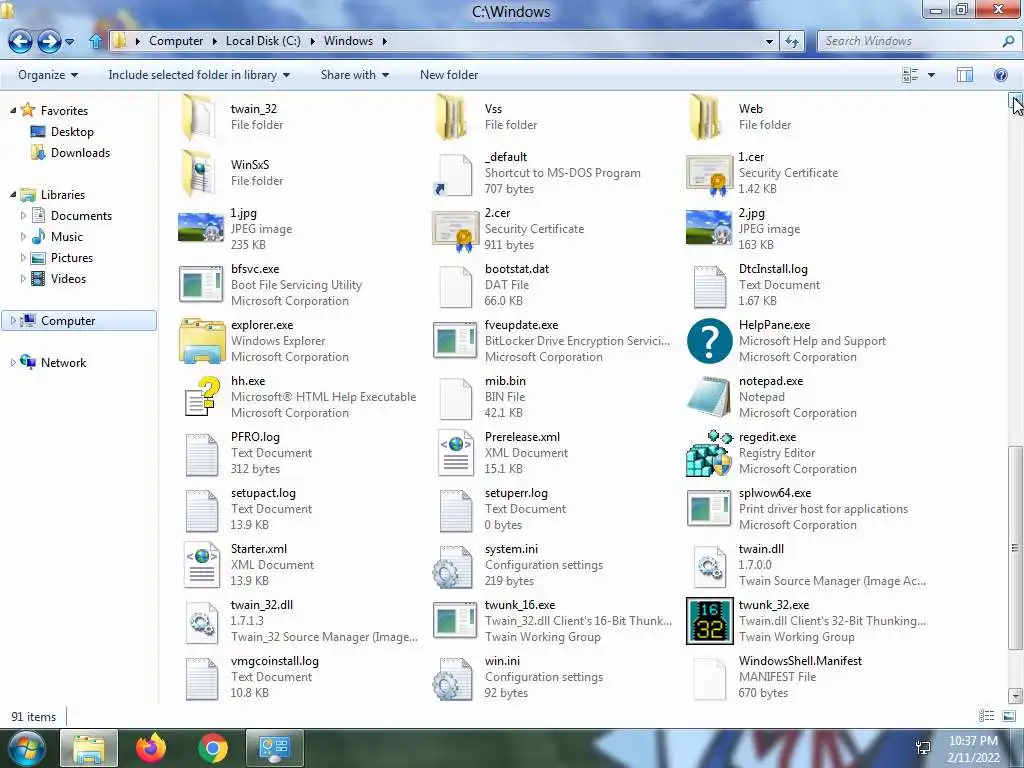1024x768 pixels.
Task: Select the _default shortcut file icon
Action: pos(453,174)
